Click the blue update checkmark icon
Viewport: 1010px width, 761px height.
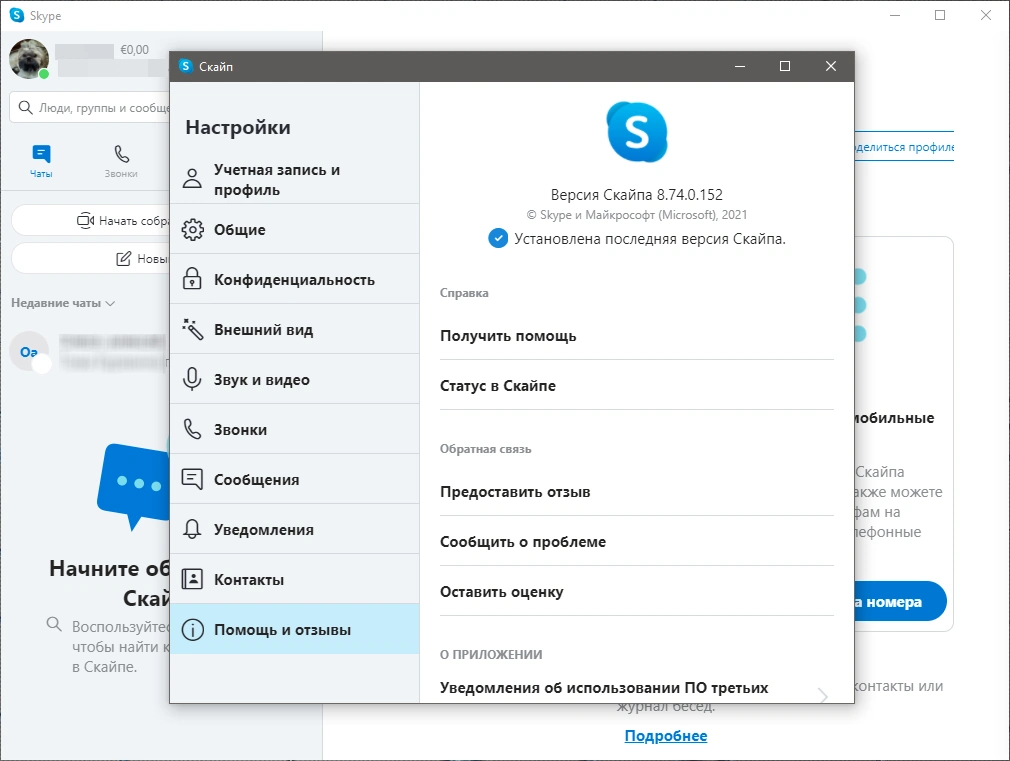click(x=497, y=238)
